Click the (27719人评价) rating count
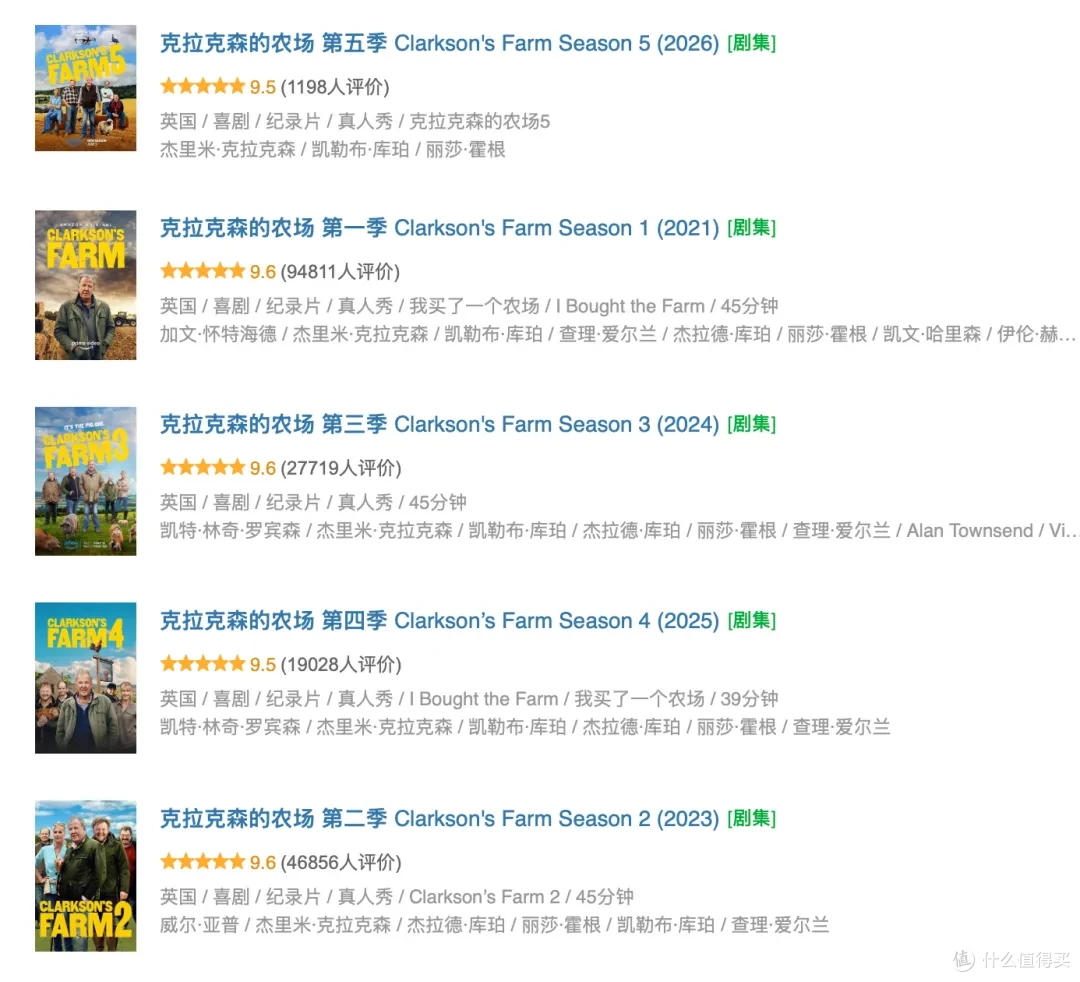The height and width of the screenshot is (982, 1080). coord(341,468)
